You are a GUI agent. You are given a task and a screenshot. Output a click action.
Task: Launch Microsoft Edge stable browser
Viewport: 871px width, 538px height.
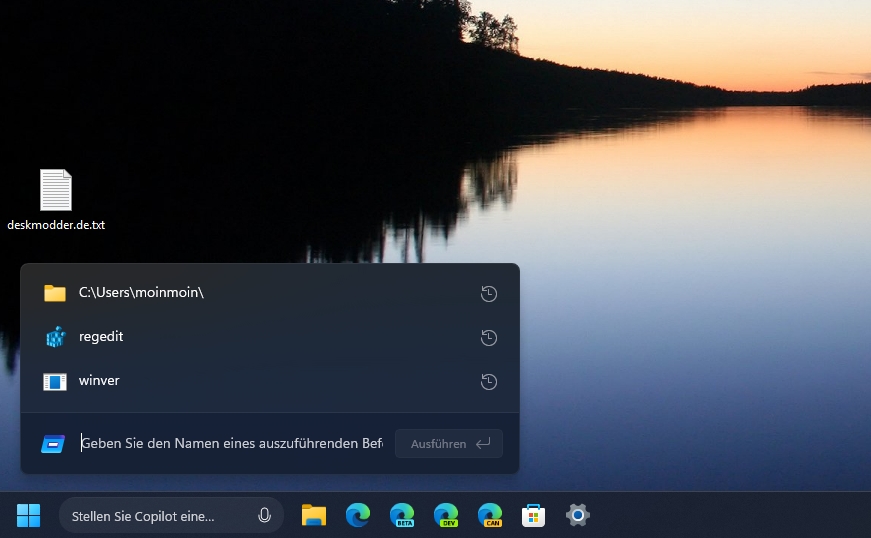(358, 515)
